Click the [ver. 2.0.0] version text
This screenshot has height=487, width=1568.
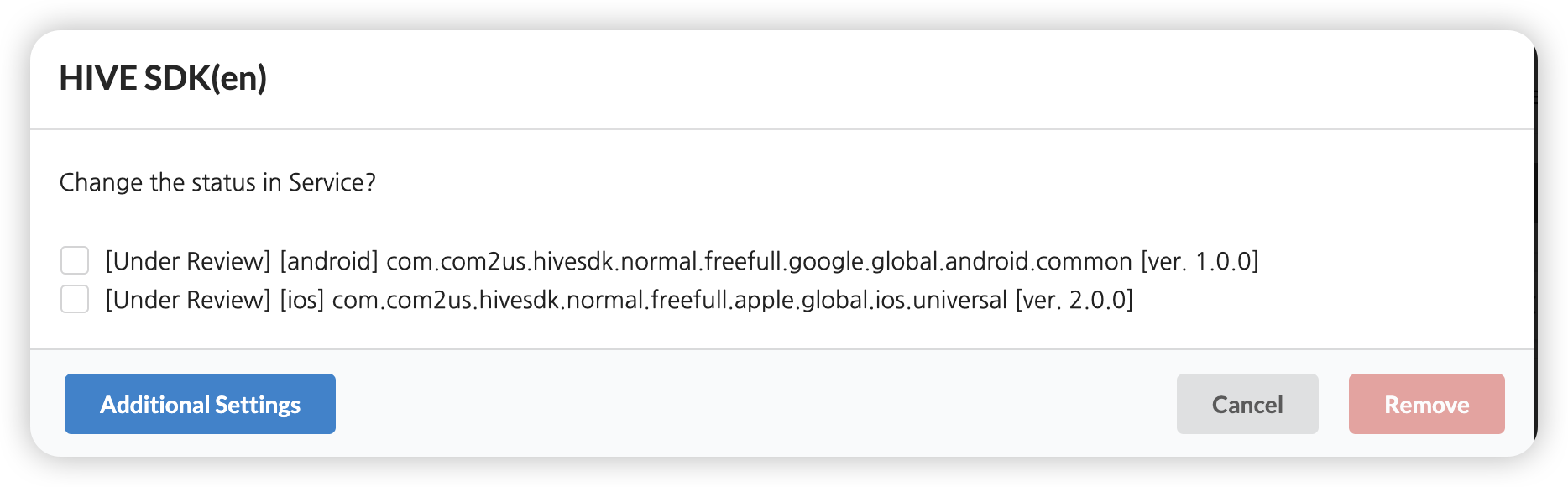[x=1074, y=300]
